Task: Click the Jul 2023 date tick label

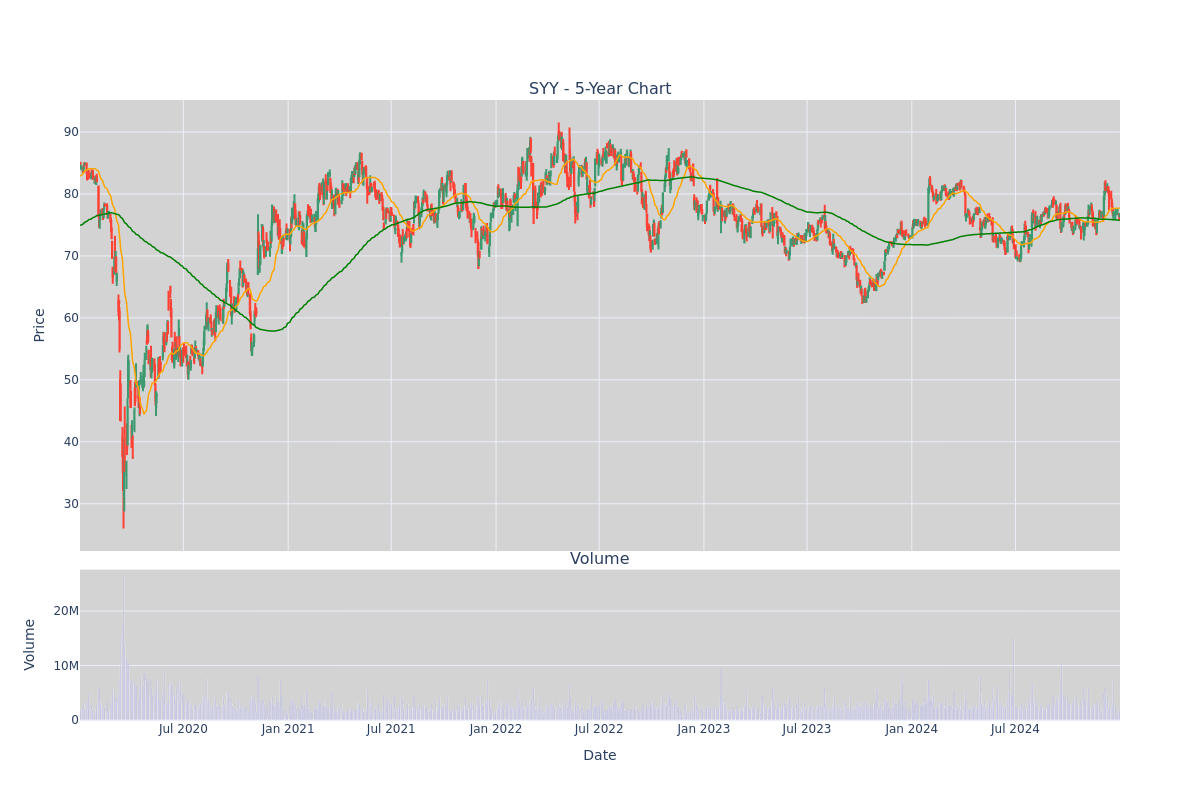Action: pyautogui.click(x=807, y=729)
